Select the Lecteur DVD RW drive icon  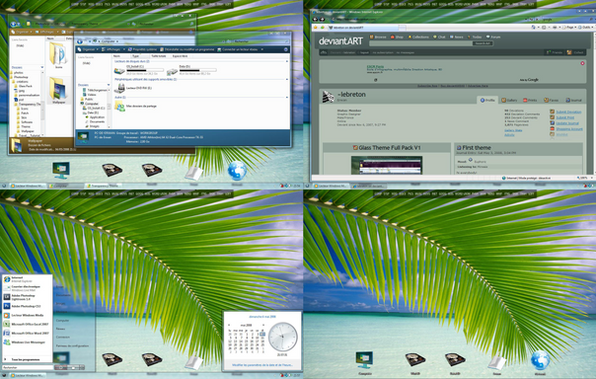click(119, 88)
